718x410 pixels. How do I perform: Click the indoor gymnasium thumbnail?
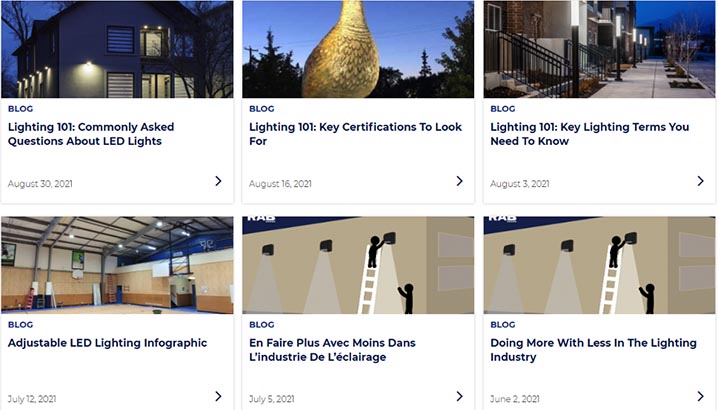pyautogui.click(x=117, y=265)
